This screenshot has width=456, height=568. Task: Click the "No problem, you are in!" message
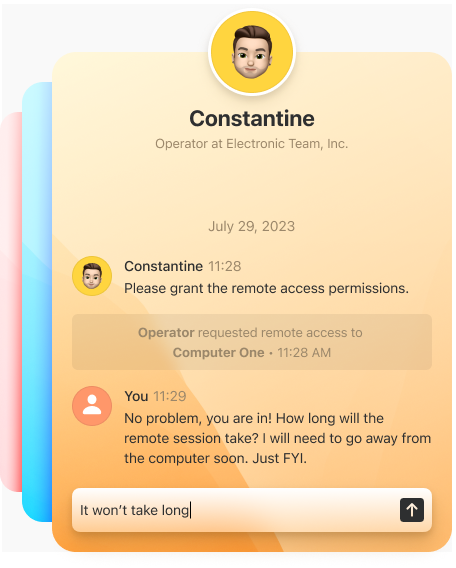point(277,438)
